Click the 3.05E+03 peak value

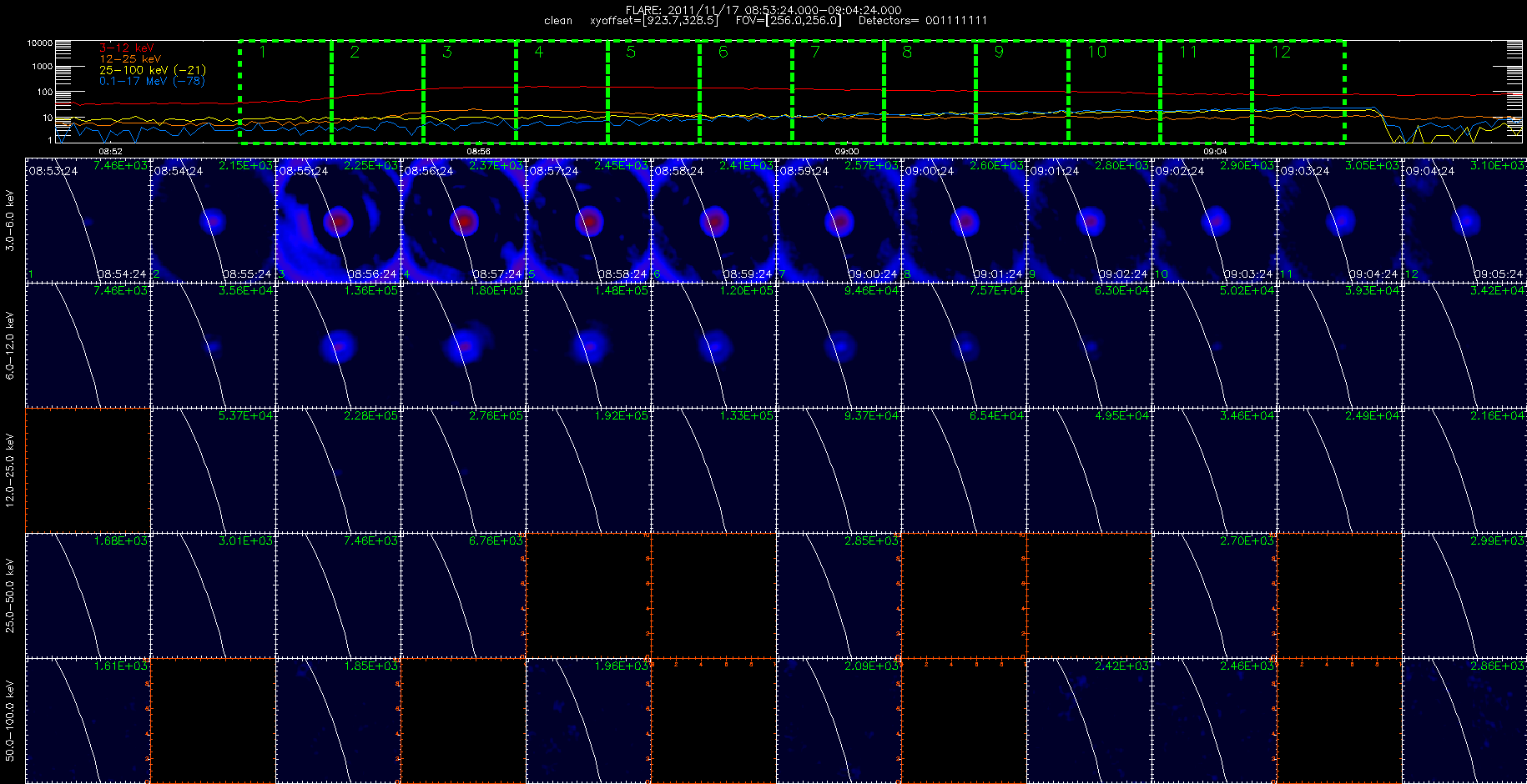coord(1373,165)
